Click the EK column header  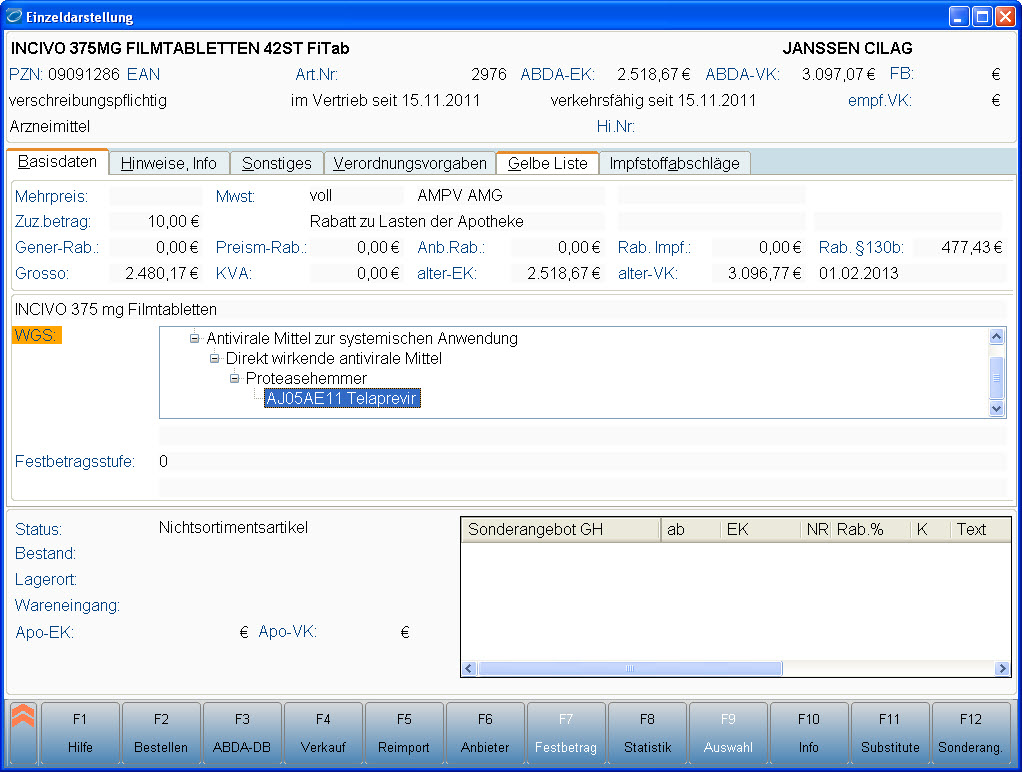coord(760,529)
